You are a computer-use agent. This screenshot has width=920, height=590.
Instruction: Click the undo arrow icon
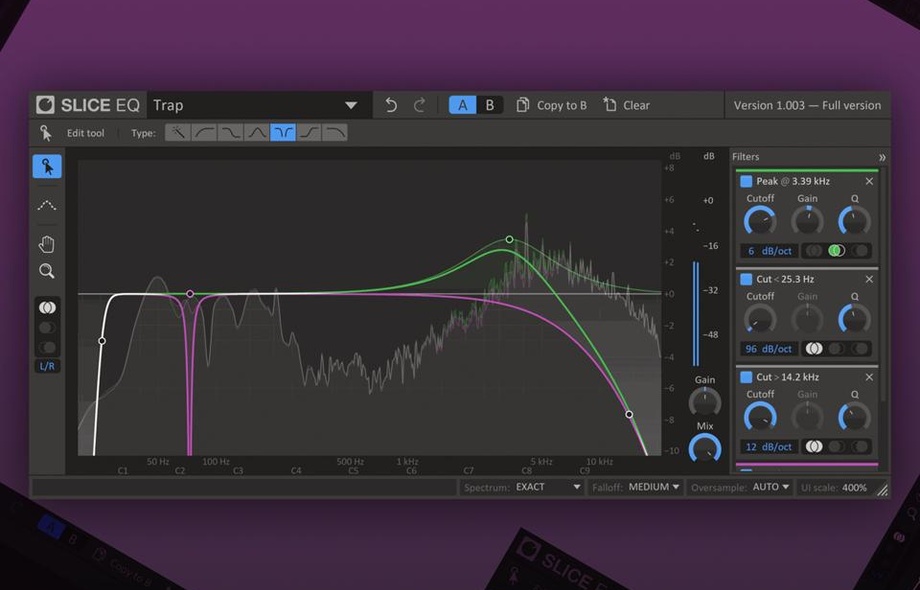(x=391, y=104)
